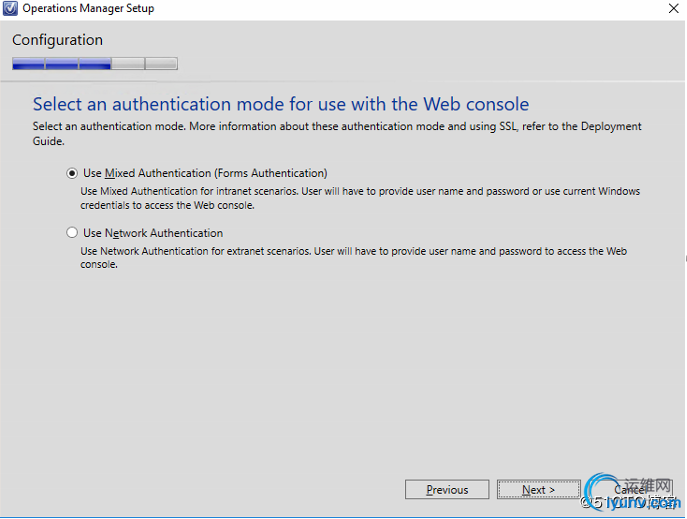Click the Operations Manager Setup title text
The height and width of the screenshot is (519, 687).
(x=88, y=8)
